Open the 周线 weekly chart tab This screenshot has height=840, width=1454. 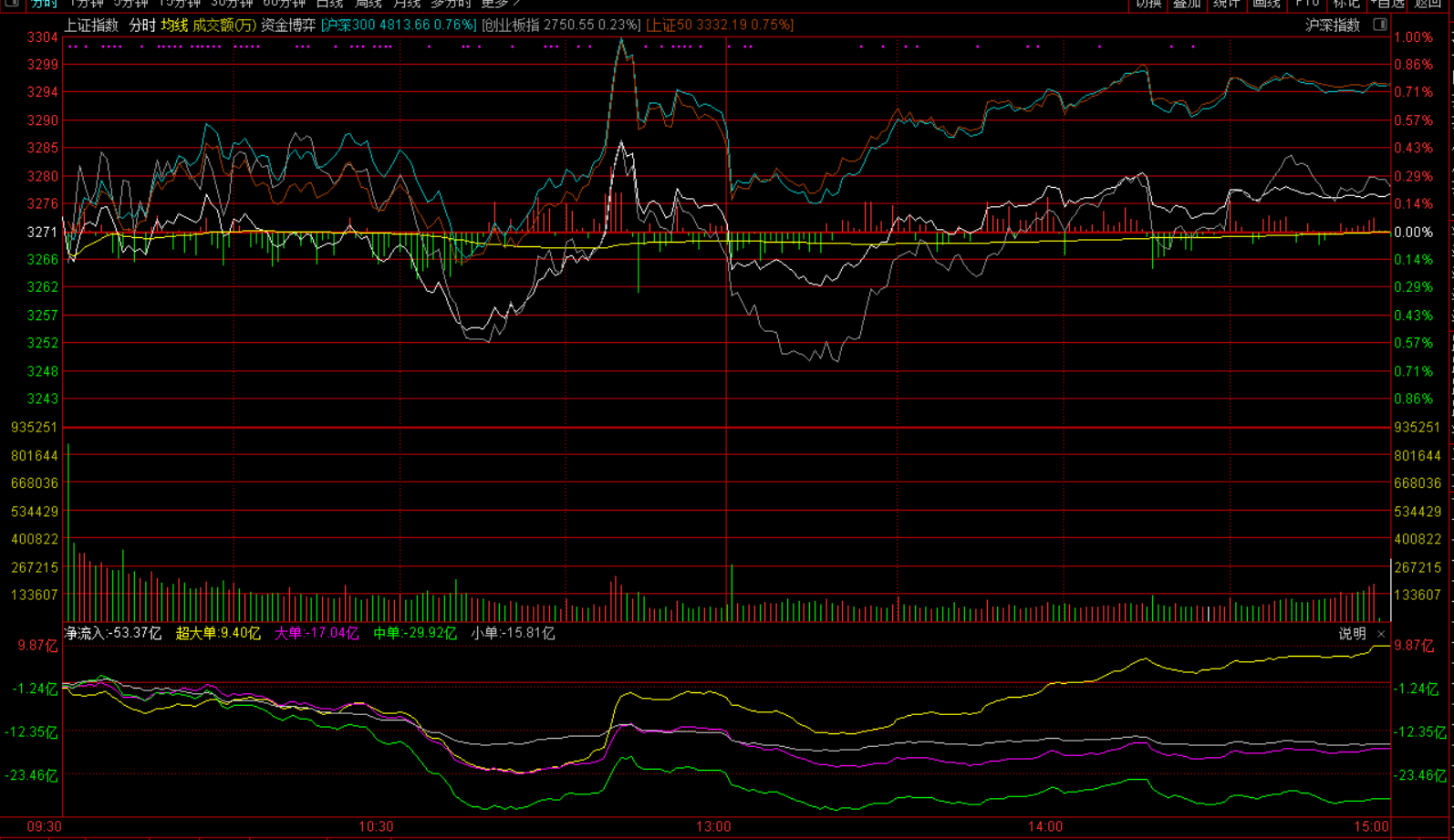(x=368, y=4)
